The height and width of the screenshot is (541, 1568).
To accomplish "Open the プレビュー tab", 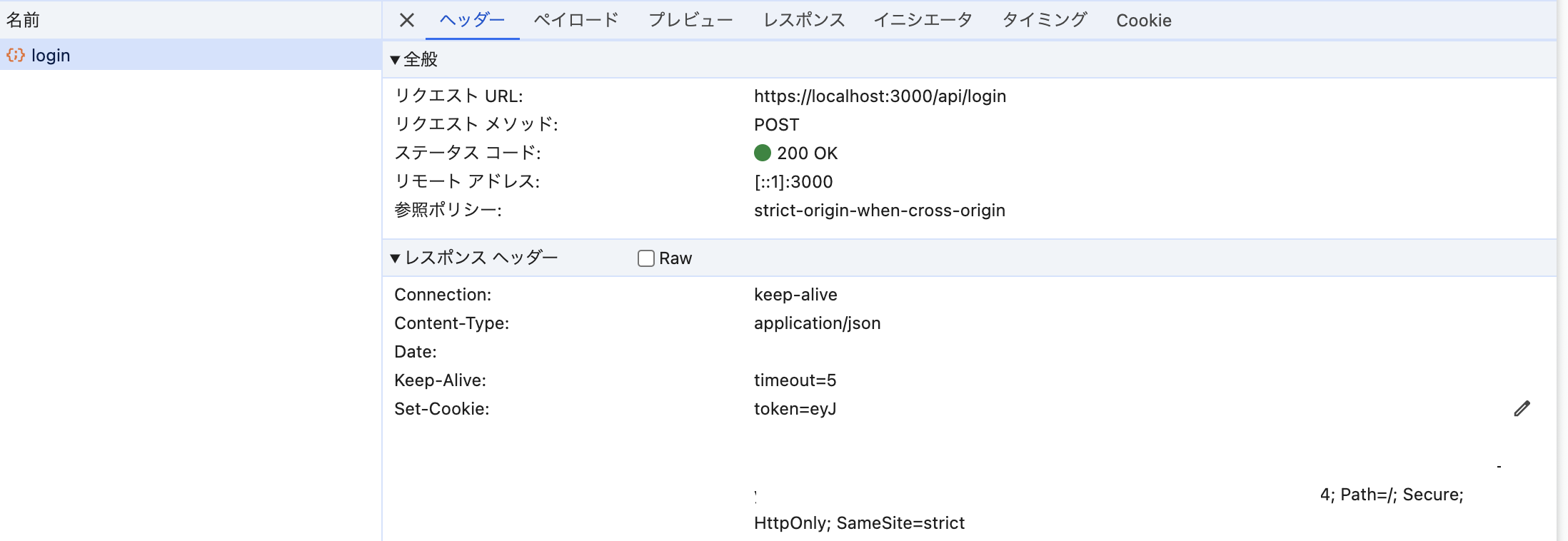I will pos(691,20).
